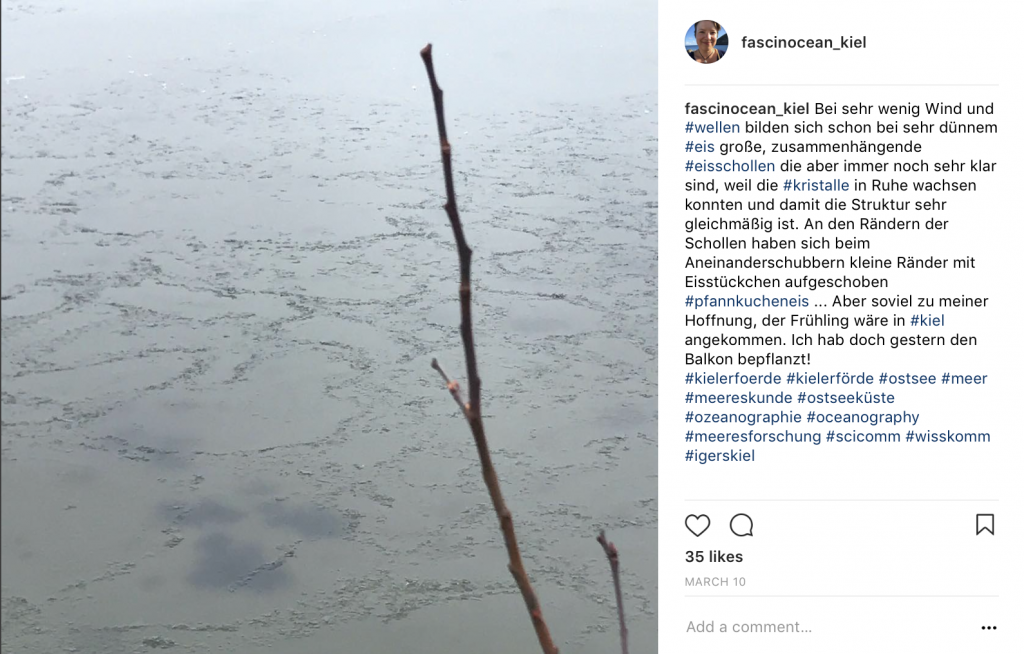Visit the #kiel hashtag link

click(x=927, y=320)
